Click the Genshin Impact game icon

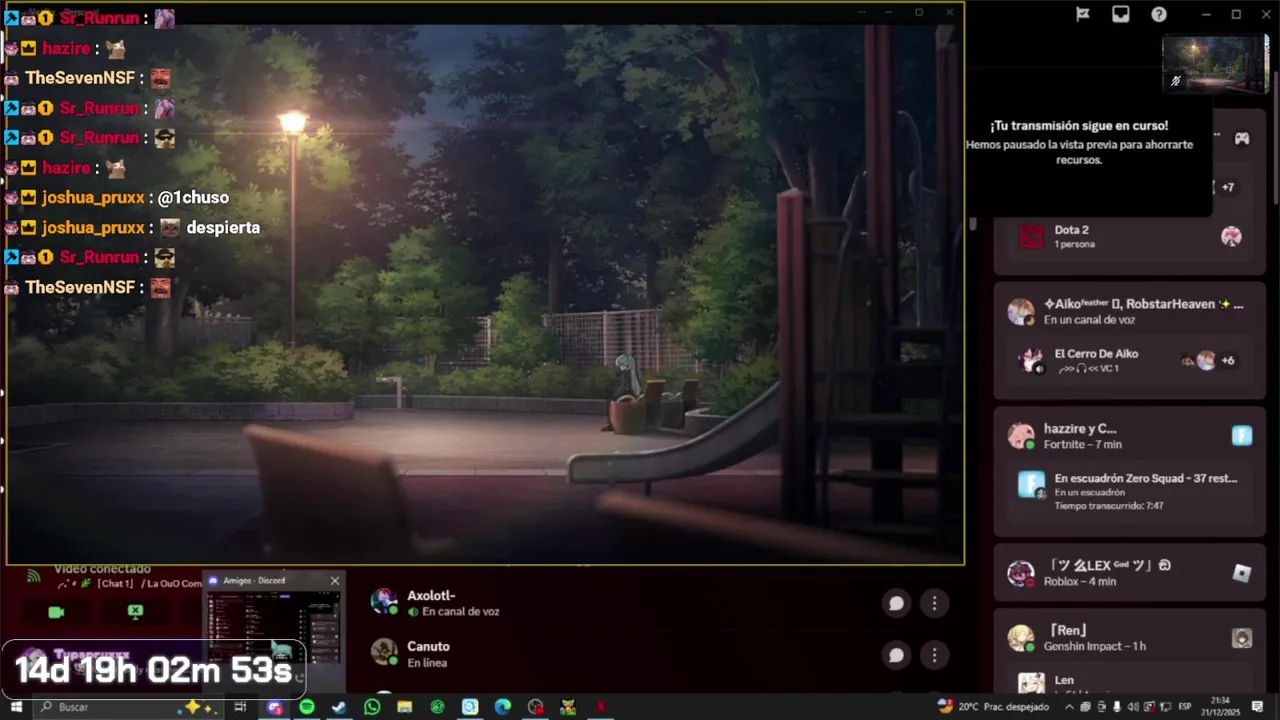point(1242,638)
